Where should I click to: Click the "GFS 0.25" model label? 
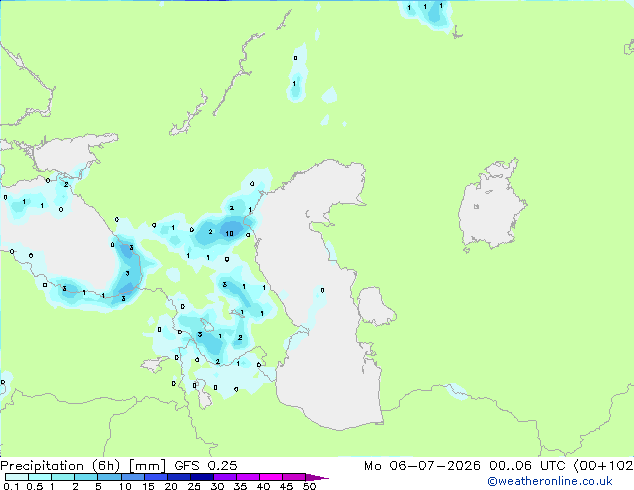tap(206, 466)
